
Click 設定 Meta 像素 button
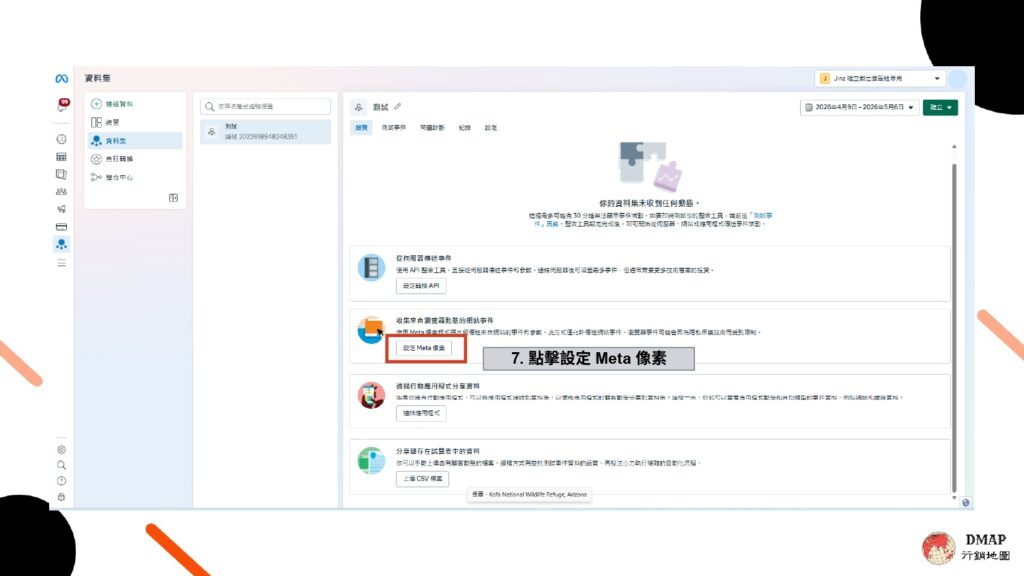pyautogui.click(x=424, y=348)
